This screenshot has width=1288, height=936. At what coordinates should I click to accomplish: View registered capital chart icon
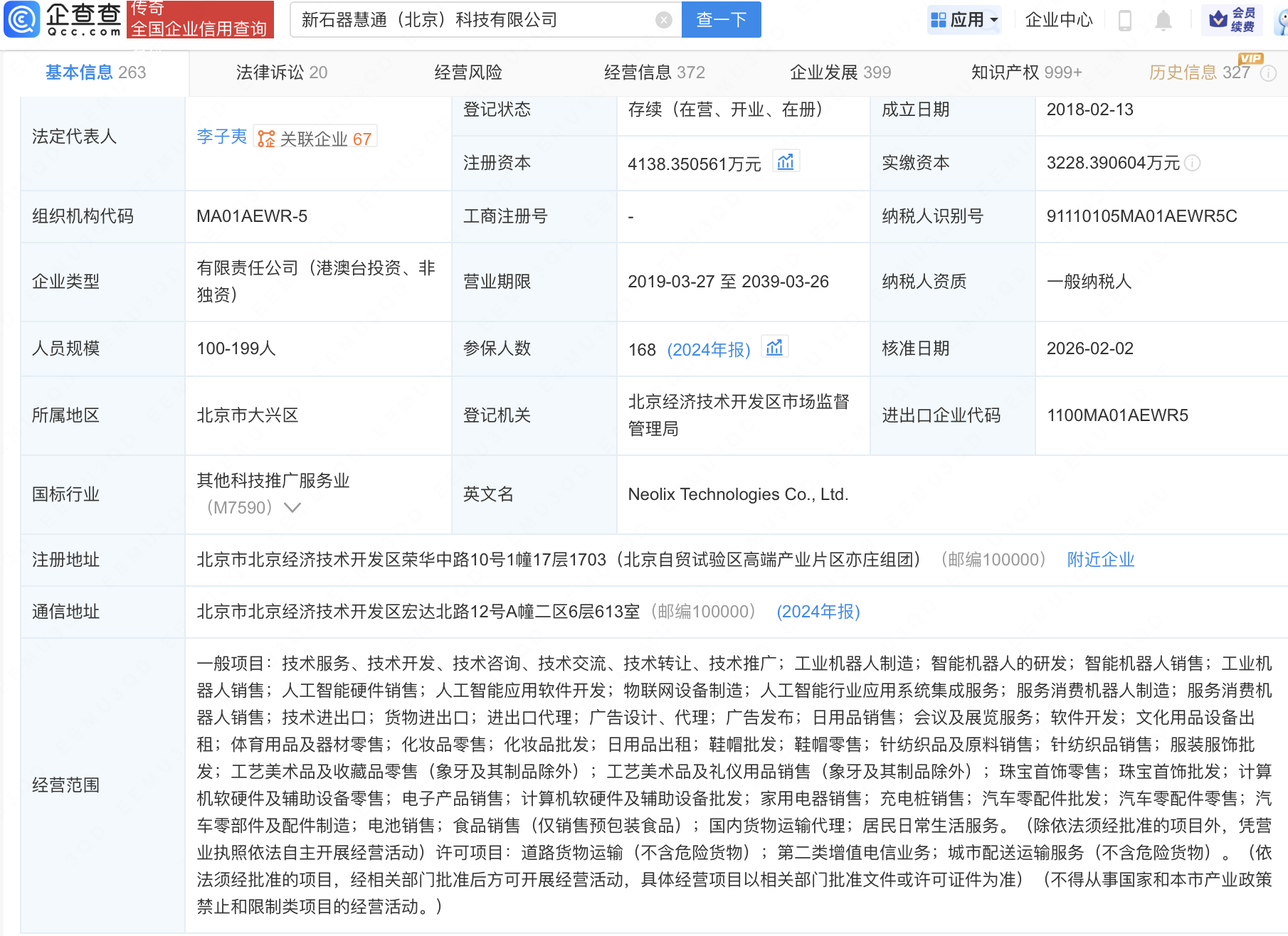(786, 162)
